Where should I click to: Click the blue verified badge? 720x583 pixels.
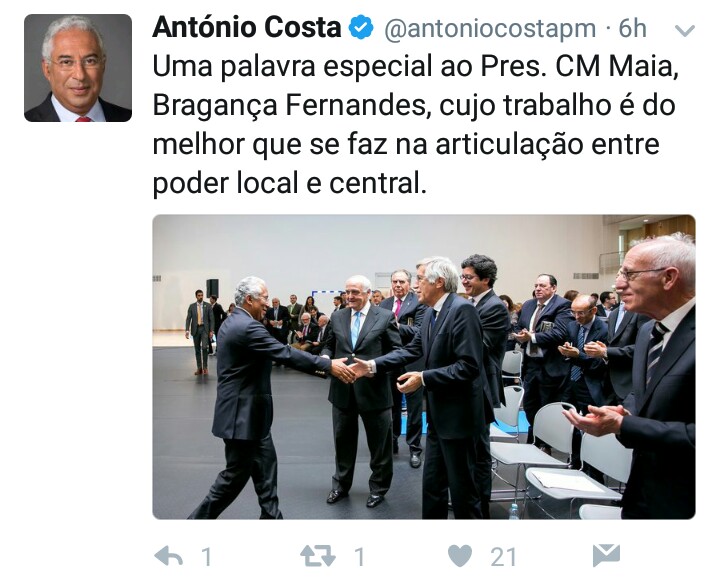[x=361, y=28]
